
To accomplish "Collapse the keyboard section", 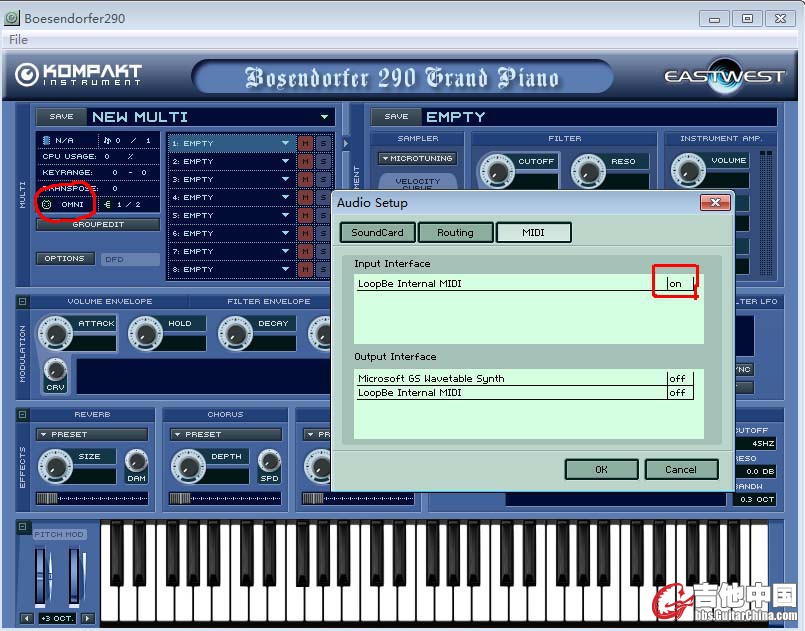I will (23, 526).
